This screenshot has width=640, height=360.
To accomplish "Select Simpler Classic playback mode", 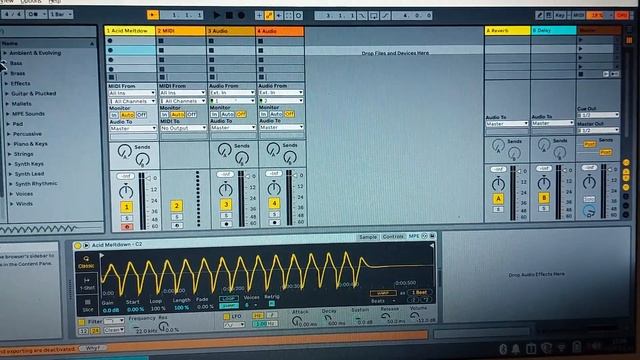I will [x=86, y=262].
